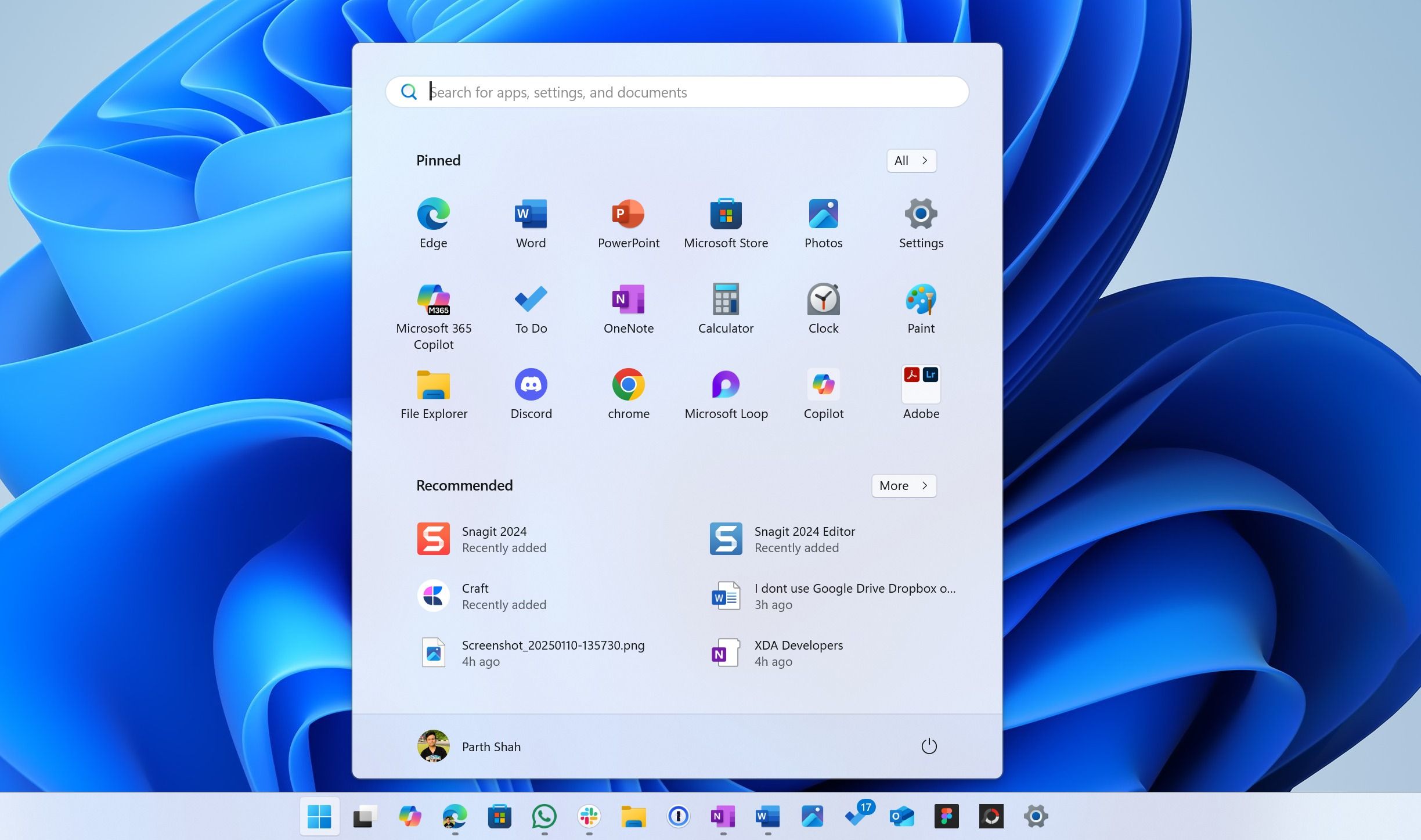
Task: Click All pinned apps button
Action: coord(910,160)
